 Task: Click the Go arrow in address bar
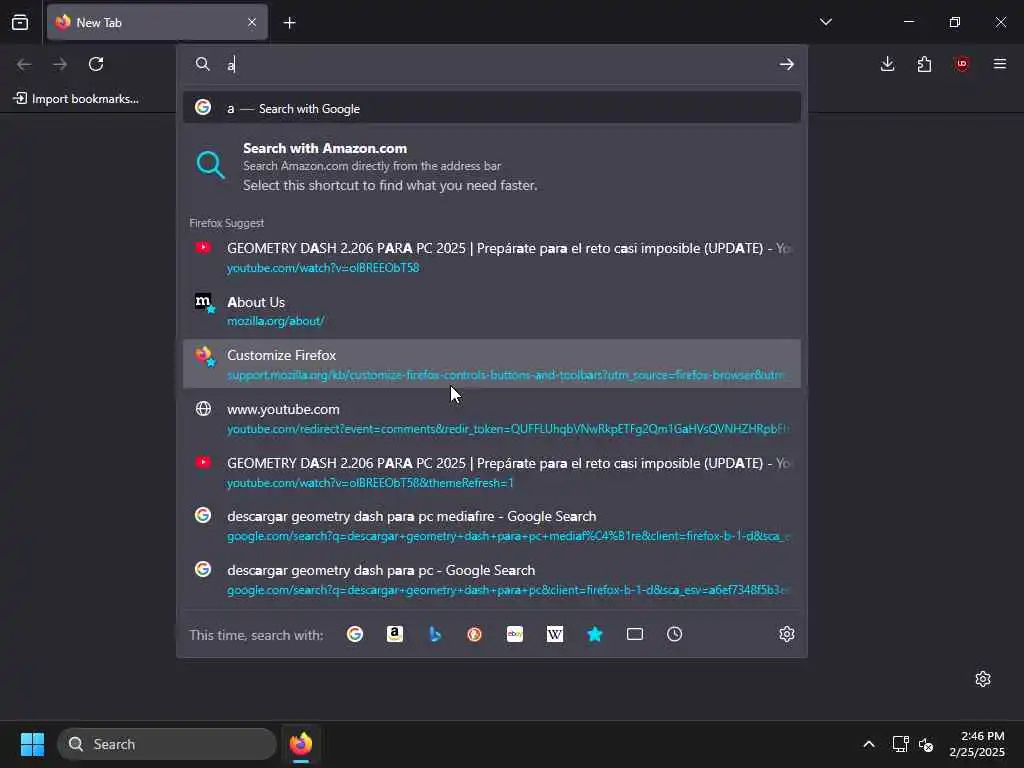coord(786,64)
